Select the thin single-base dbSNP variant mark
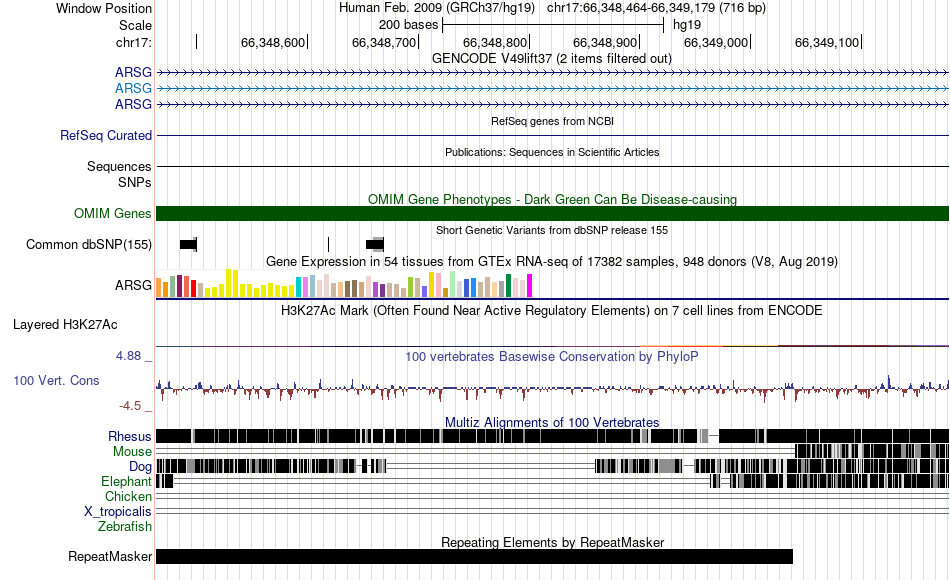Viewport: 950px width, 580px height. point(328,244)
